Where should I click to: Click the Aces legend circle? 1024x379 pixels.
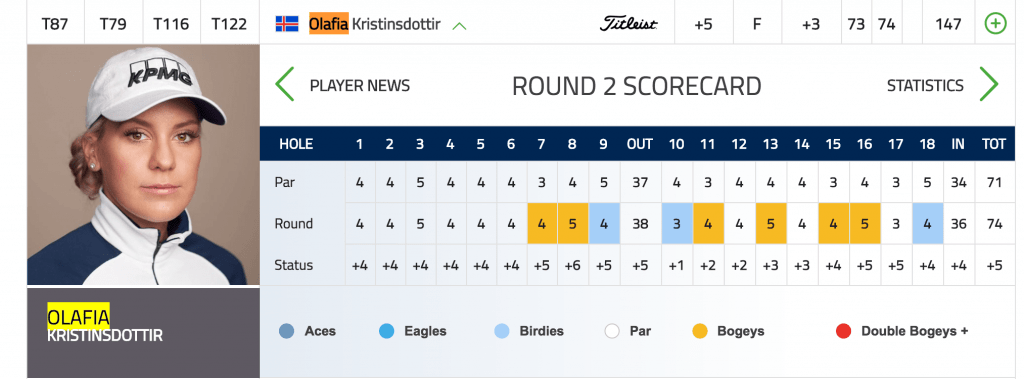click(286, 331)
